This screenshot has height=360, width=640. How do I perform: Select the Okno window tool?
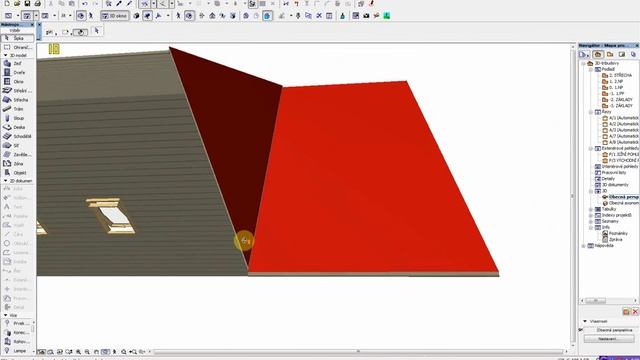coord(18,82)
